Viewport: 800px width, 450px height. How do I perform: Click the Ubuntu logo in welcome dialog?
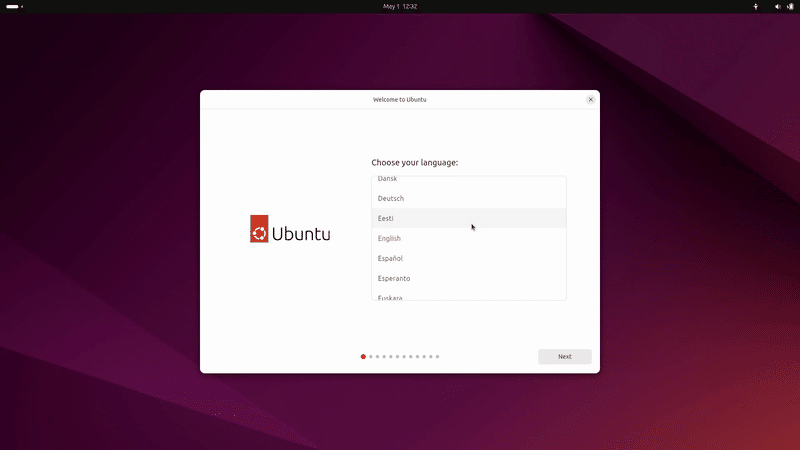290,229
